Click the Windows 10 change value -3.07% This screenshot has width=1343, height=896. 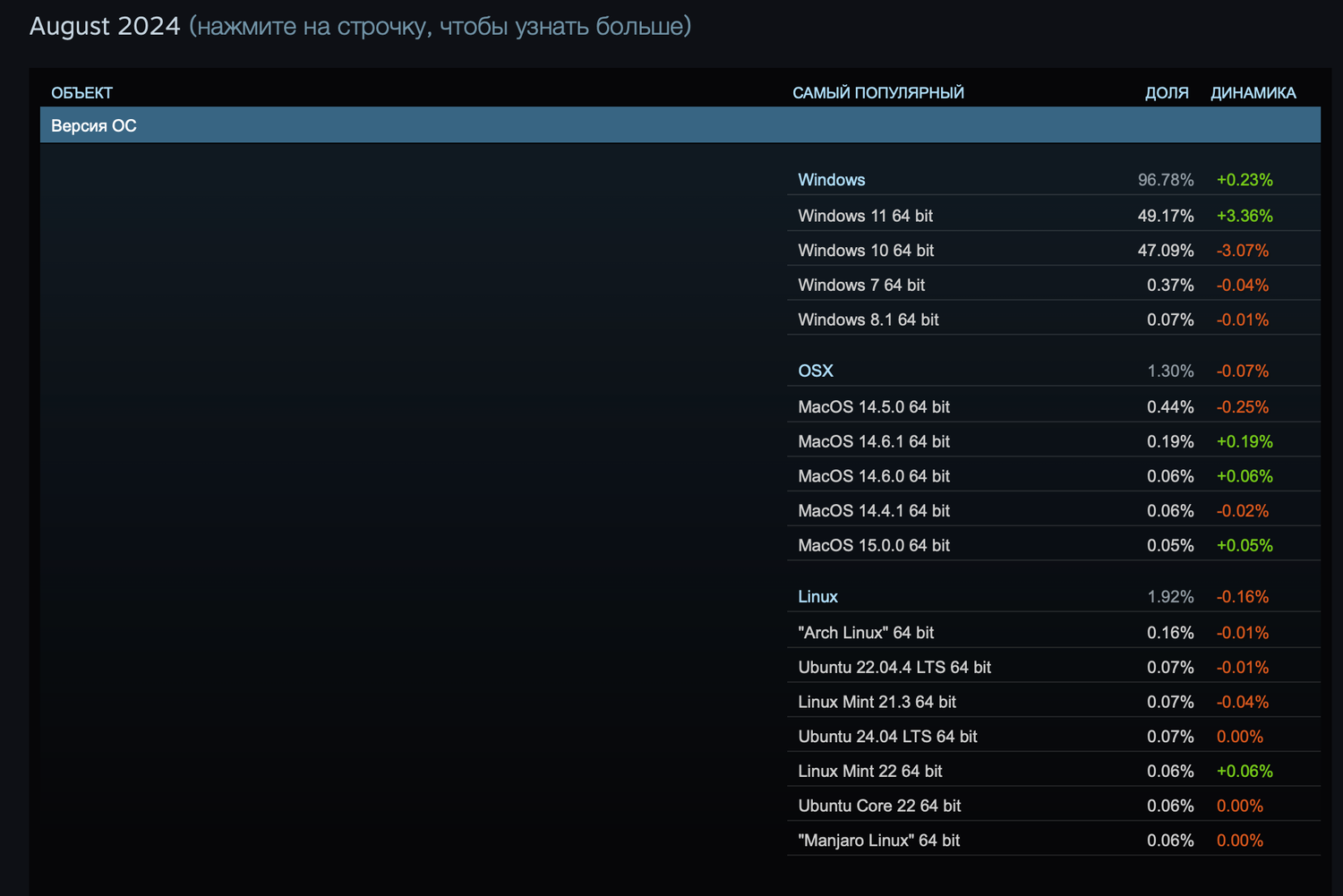click(1243, 251)
